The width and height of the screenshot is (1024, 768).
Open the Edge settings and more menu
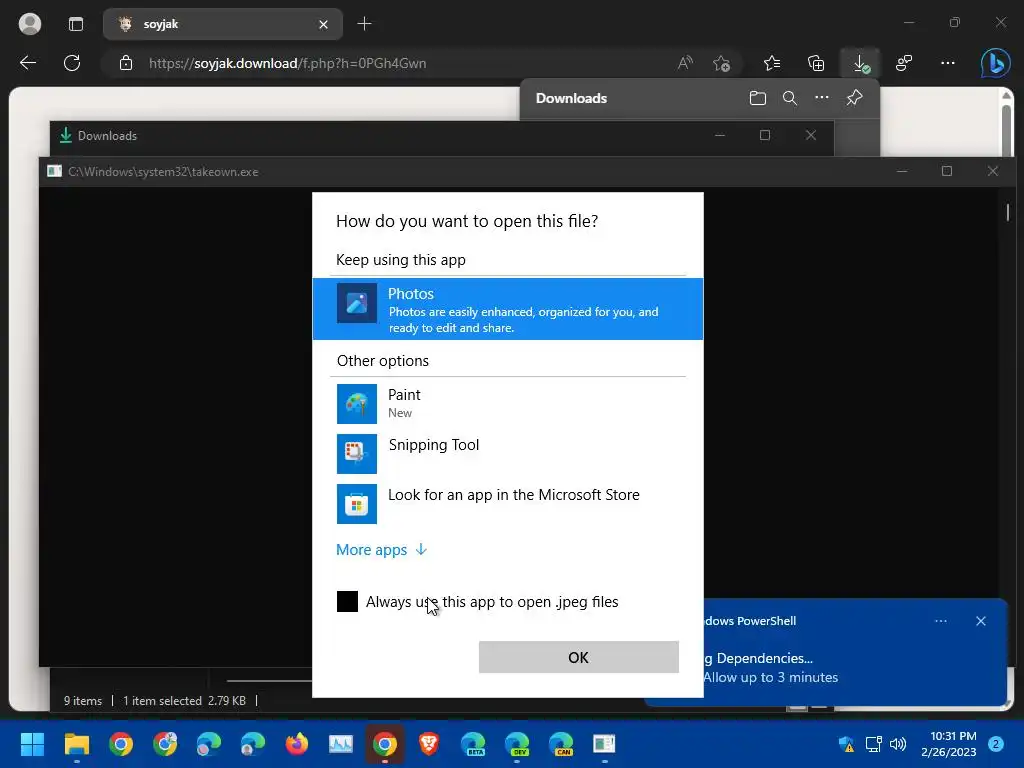[948, 63]
